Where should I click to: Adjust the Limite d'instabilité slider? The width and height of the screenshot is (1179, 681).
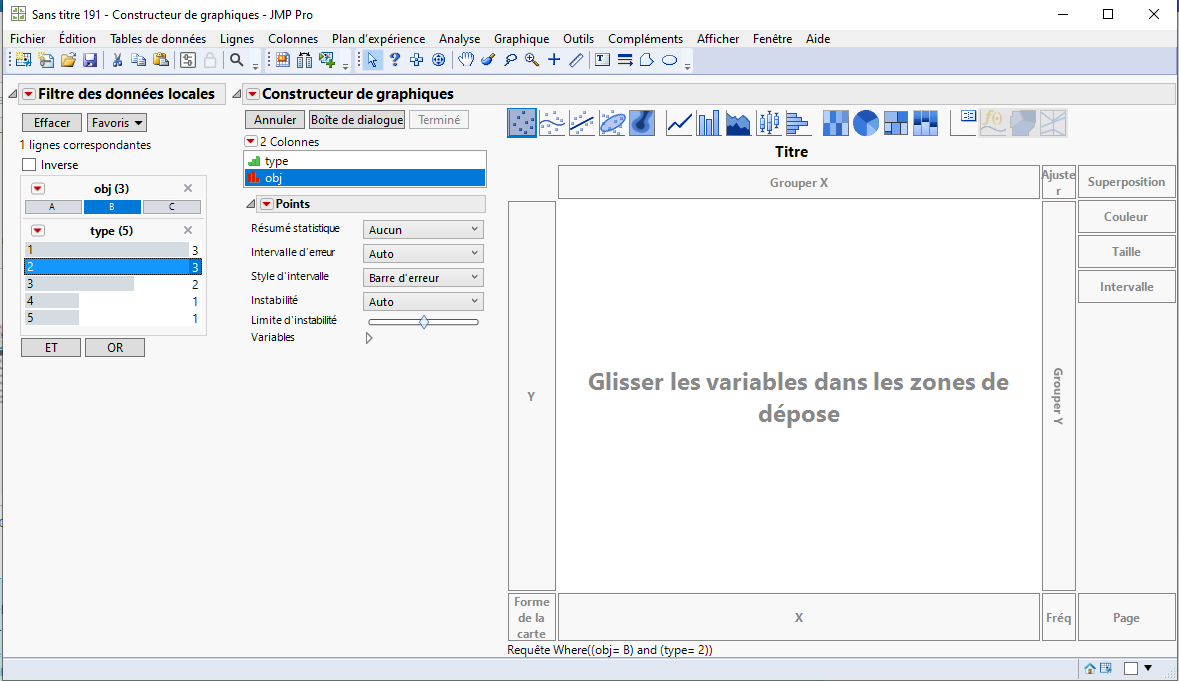tap(424, 322)
